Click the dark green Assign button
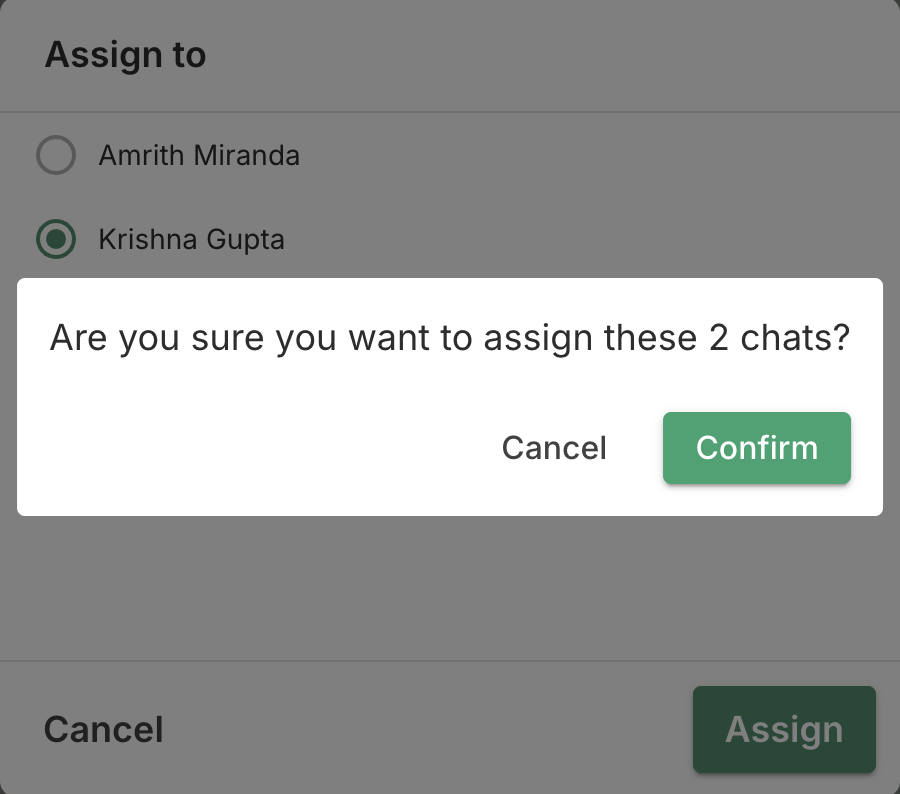 [784, 729]
